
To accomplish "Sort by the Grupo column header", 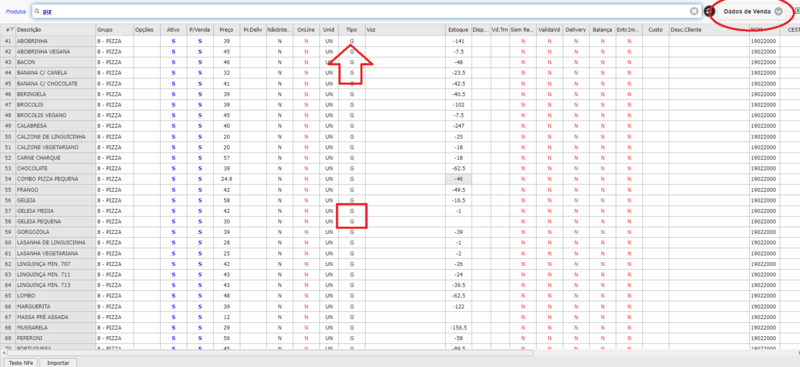I will [x=114, y=30].
